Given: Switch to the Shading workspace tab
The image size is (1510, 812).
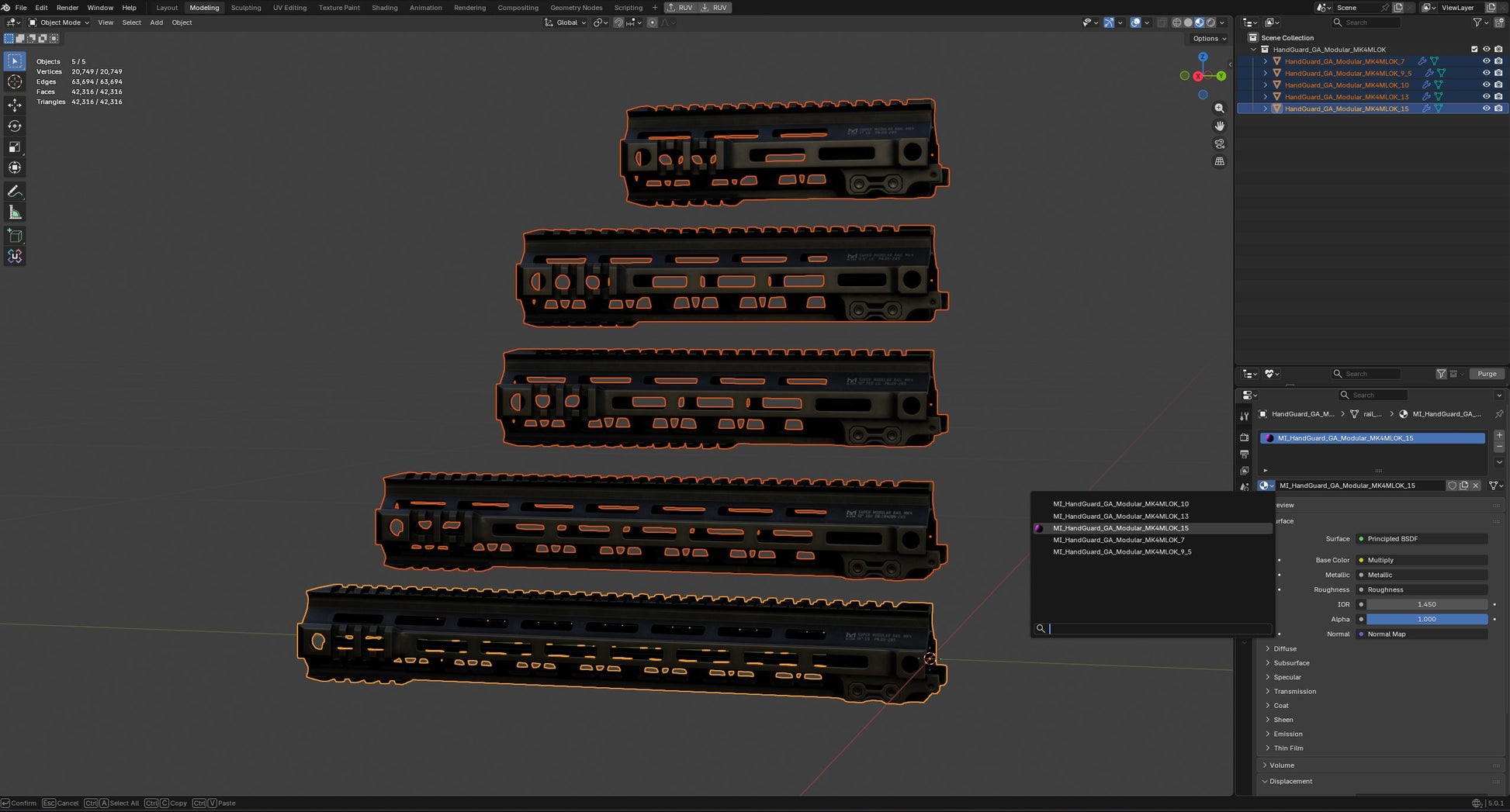Looking at the screenshot, I should pyautogui.click(x=384, y=8).
